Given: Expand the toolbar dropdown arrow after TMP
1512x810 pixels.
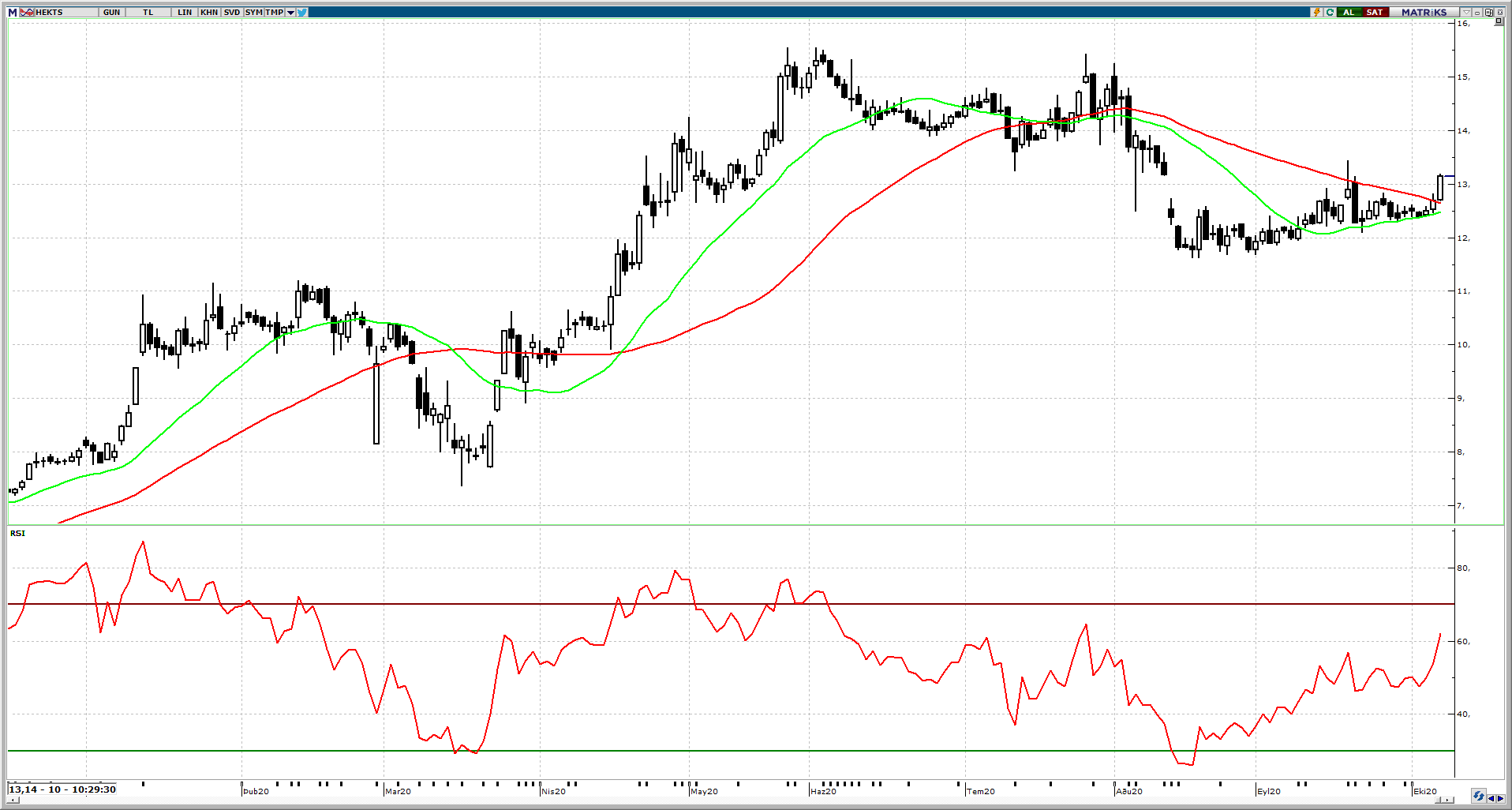Looking at the screenshot, I should 291,13.
